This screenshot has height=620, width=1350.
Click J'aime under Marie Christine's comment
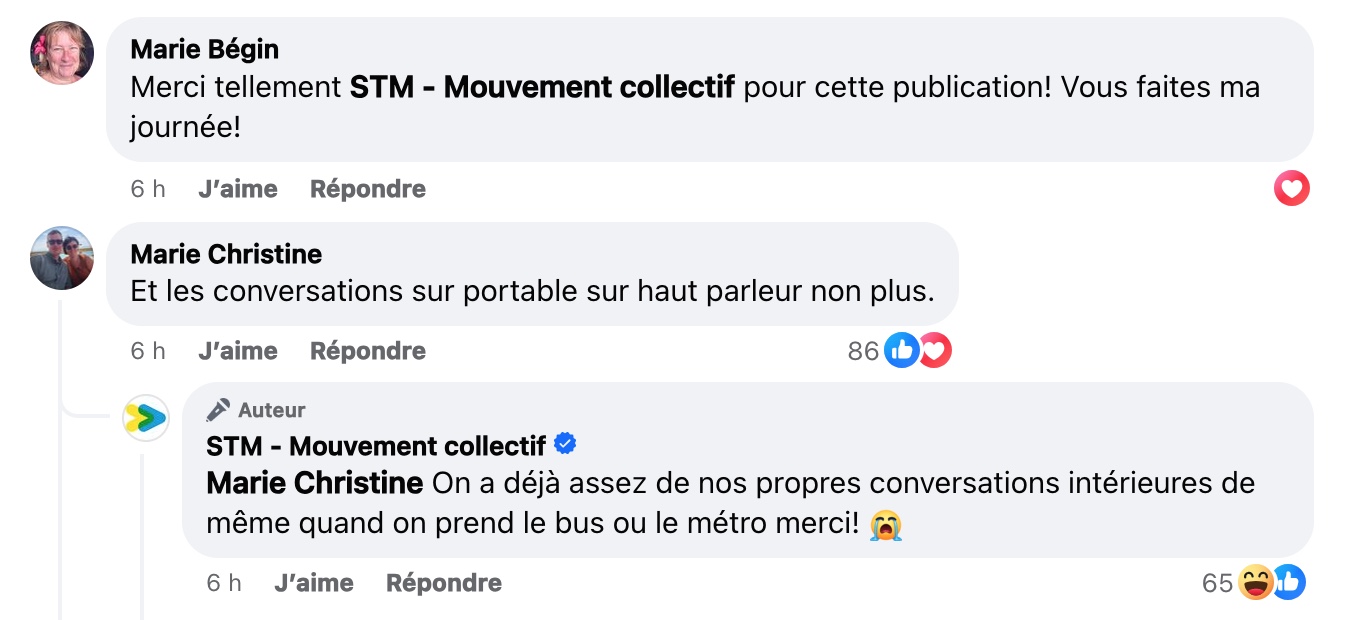coord(238,351)
